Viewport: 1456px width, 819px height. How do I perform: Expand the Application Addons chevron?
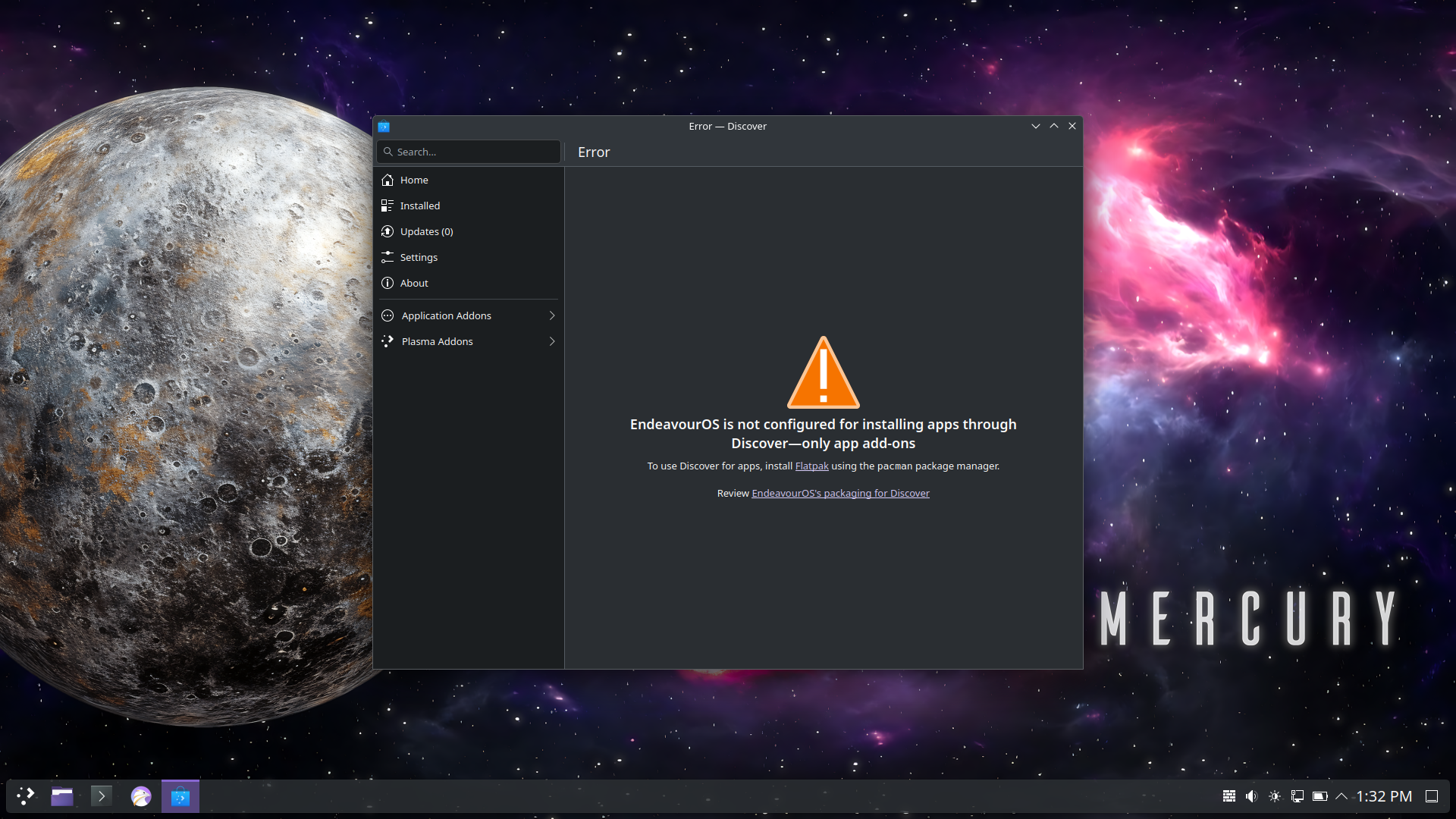tap(552, 315)
